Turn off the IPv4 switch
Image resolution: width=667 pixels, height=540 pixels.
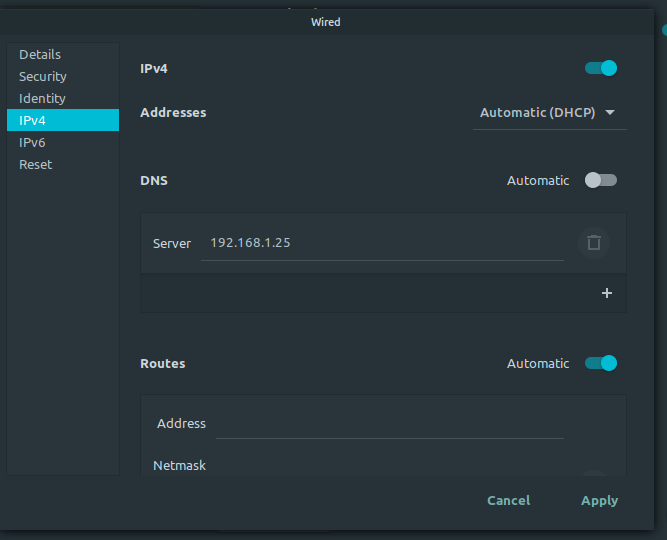tap(601, 68)
